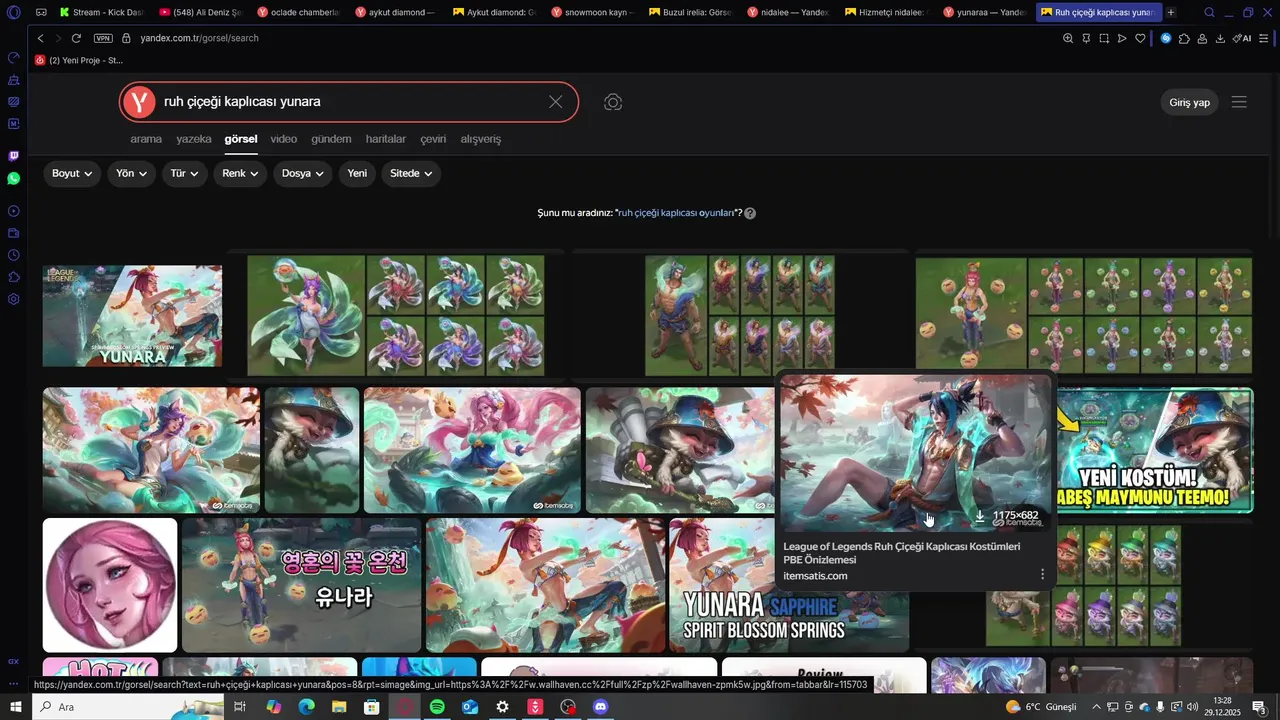This screenshot has height=720, width=1280.
Task: Expand the Sitede filter dropdown
Action: (x=411, y=173)
